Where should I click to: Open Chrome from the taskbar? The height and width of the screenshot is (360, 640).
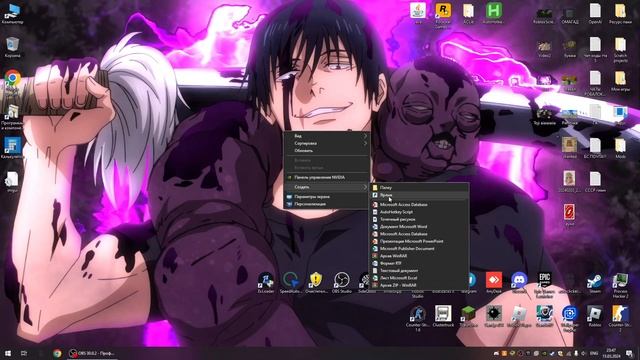57,353
